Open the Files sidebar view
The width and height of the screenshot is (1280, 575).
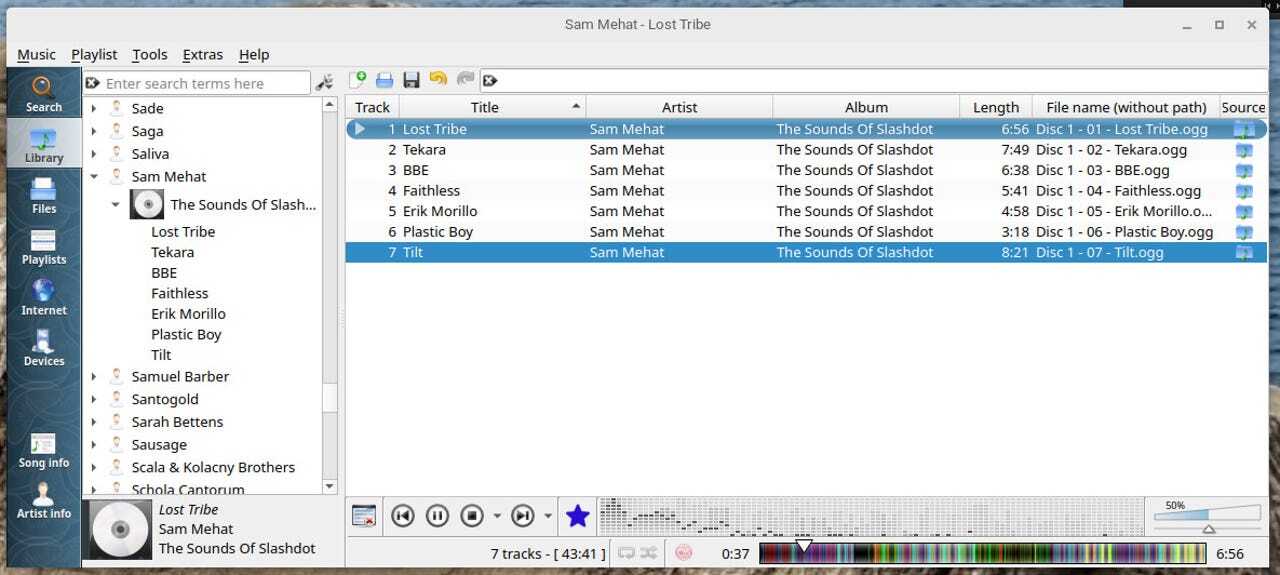[44, 195]
